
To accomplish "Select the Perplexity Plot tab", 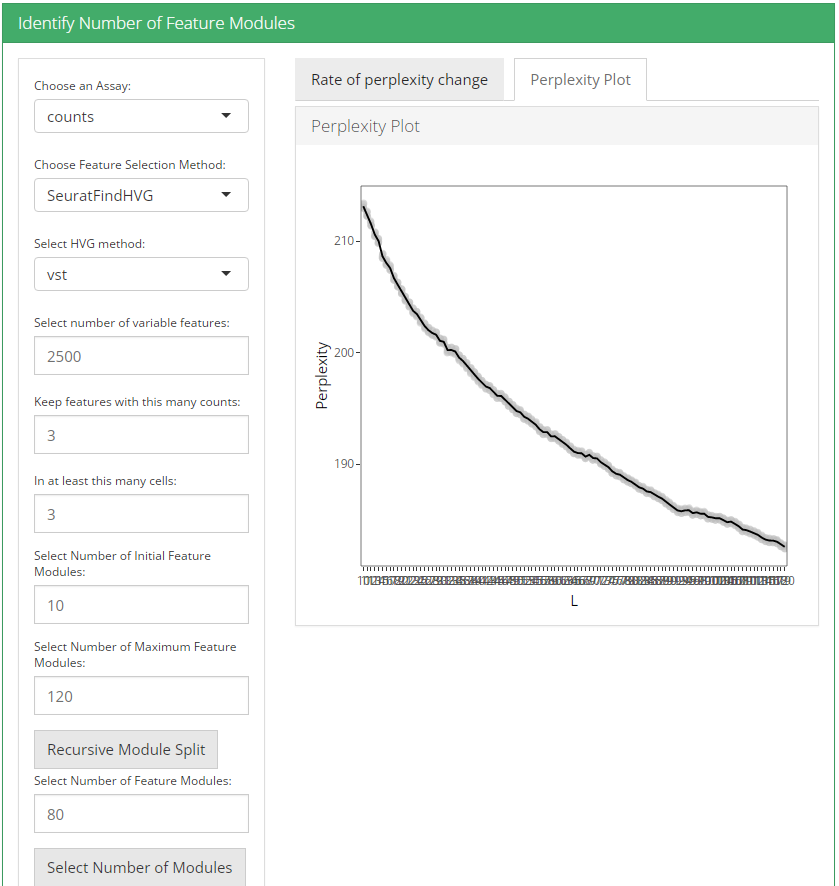I will [580, 80].
